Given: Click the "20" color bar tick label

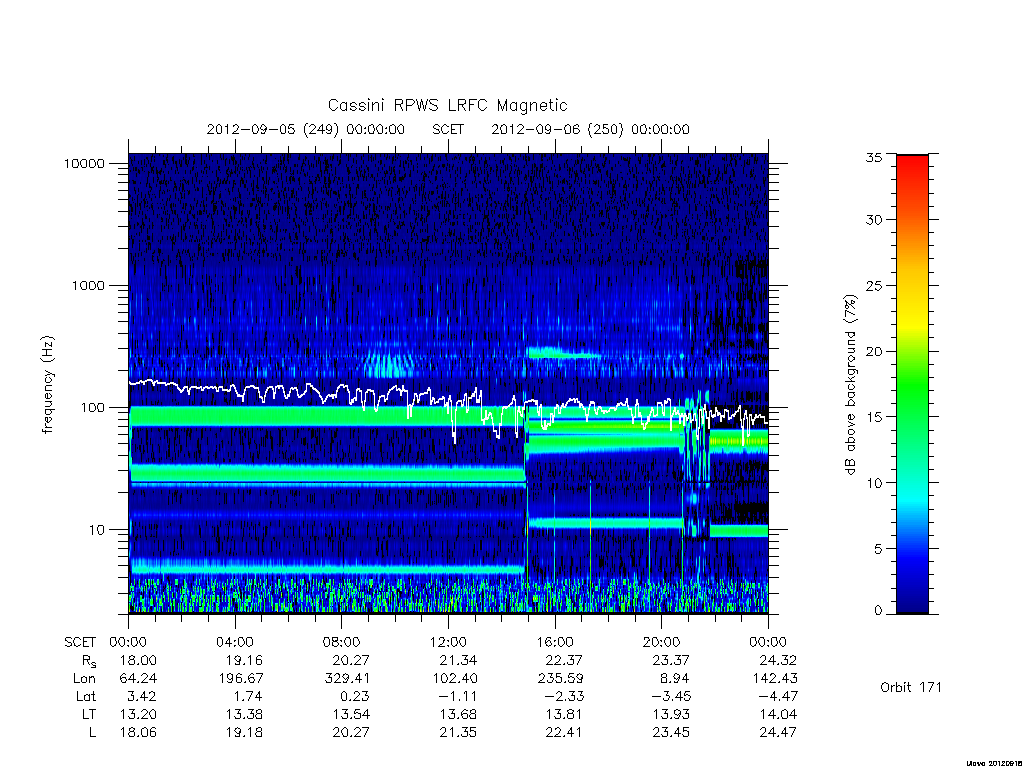Looking at the screenshot, I should click(873, 351).
